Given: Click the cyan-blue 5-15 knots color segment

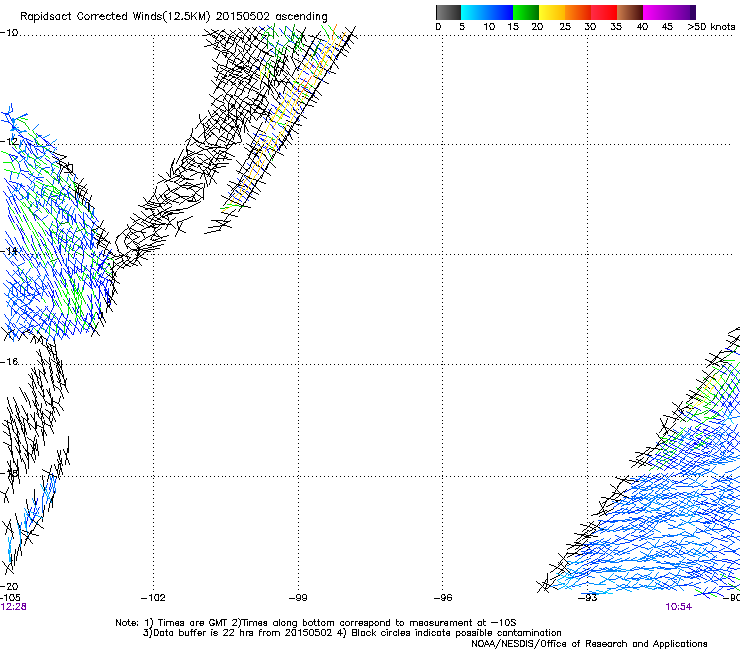Looking at the screenshot, I should 487,12.
